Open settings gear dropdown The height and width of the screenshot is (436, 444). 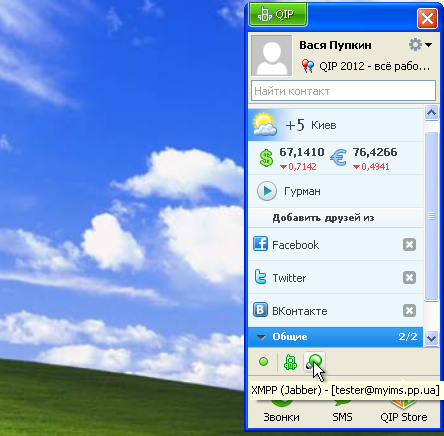(x=420, y=45)
